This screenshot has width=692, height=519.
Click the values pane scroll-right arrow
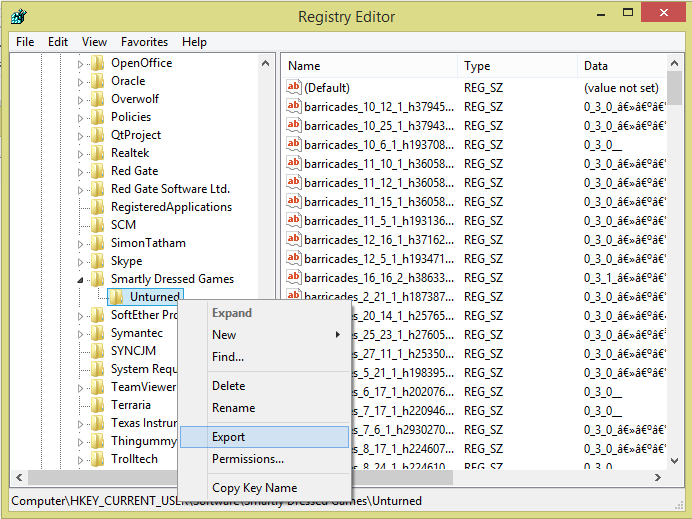[x=658, y=478]
